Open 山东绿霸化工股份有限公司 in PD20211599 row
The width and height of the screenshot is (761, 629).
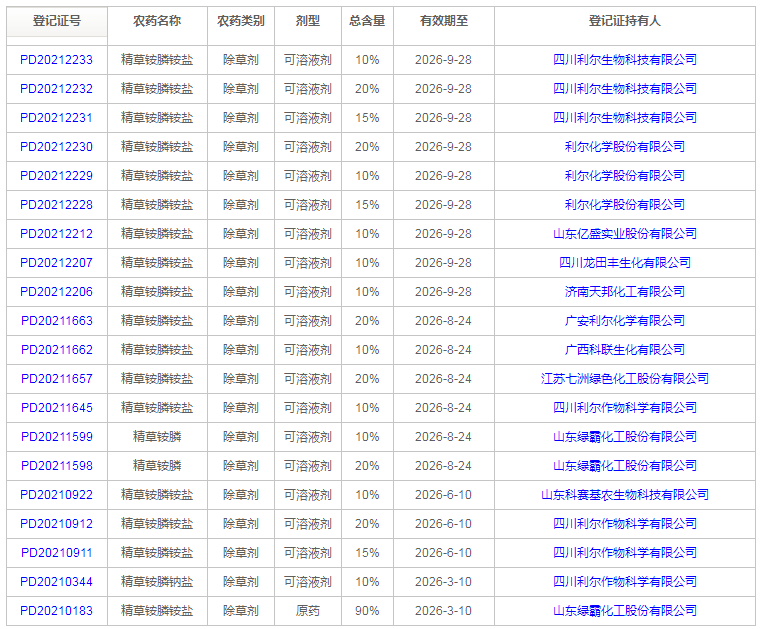click(x=625, y=437)
